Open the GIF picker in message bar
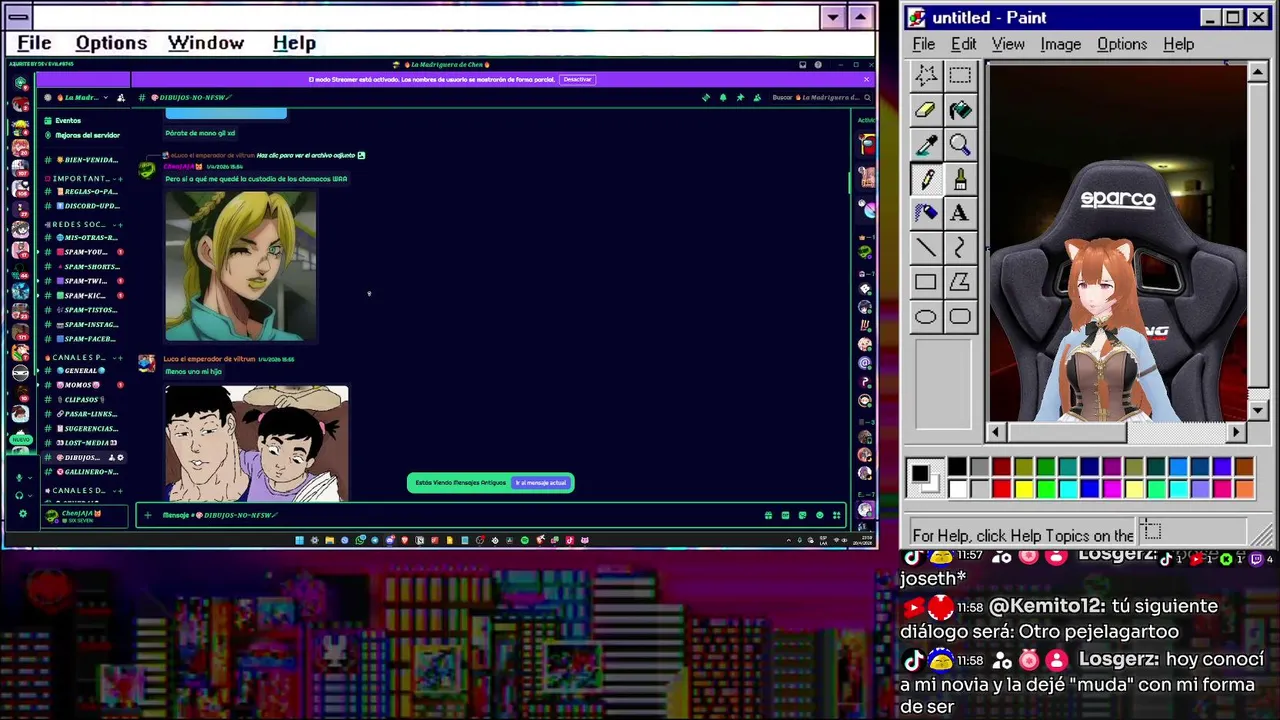The image size is (1280, 720). coord(785,515)
